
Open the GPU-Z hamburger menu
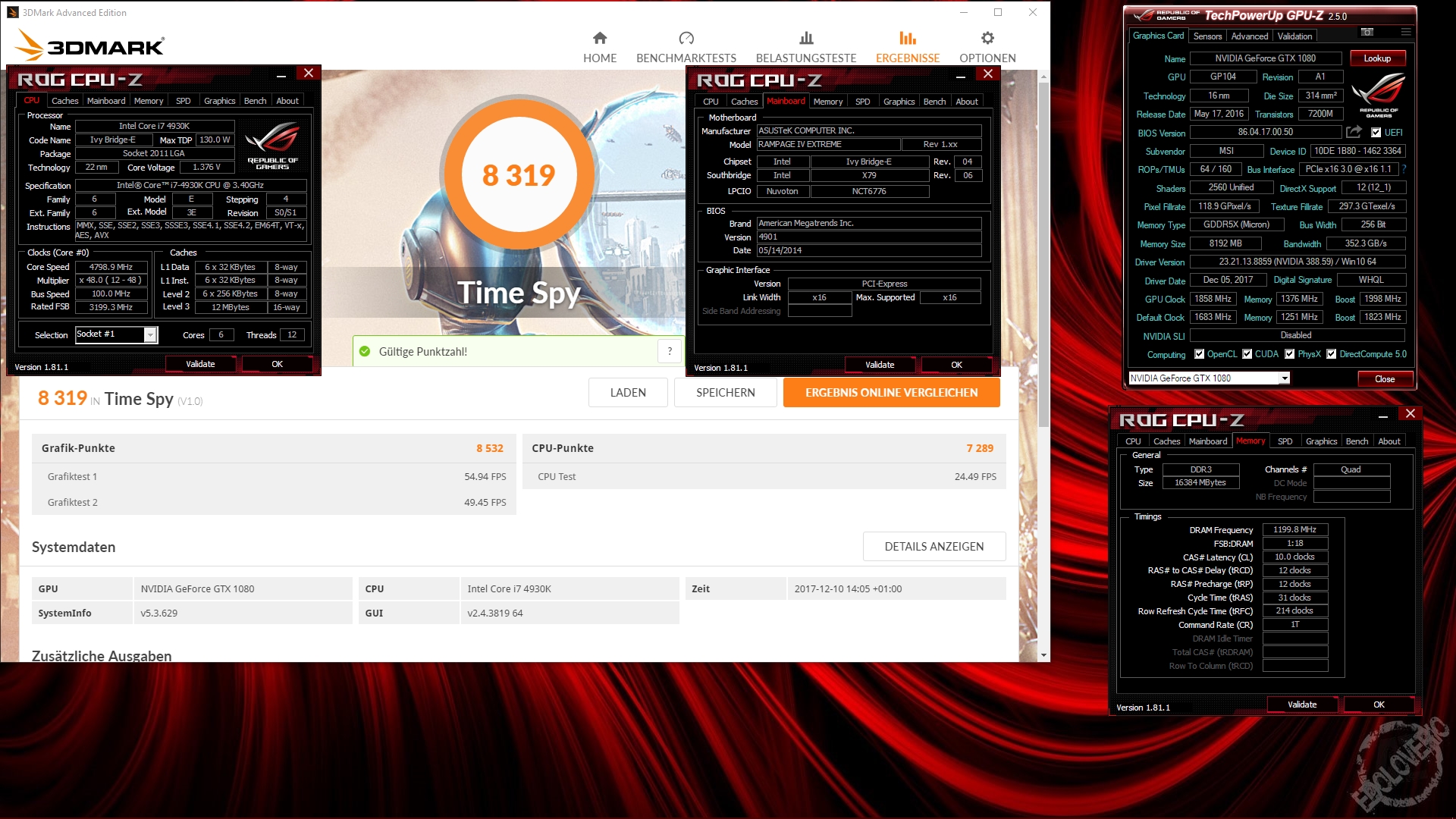coord(1406,32)
